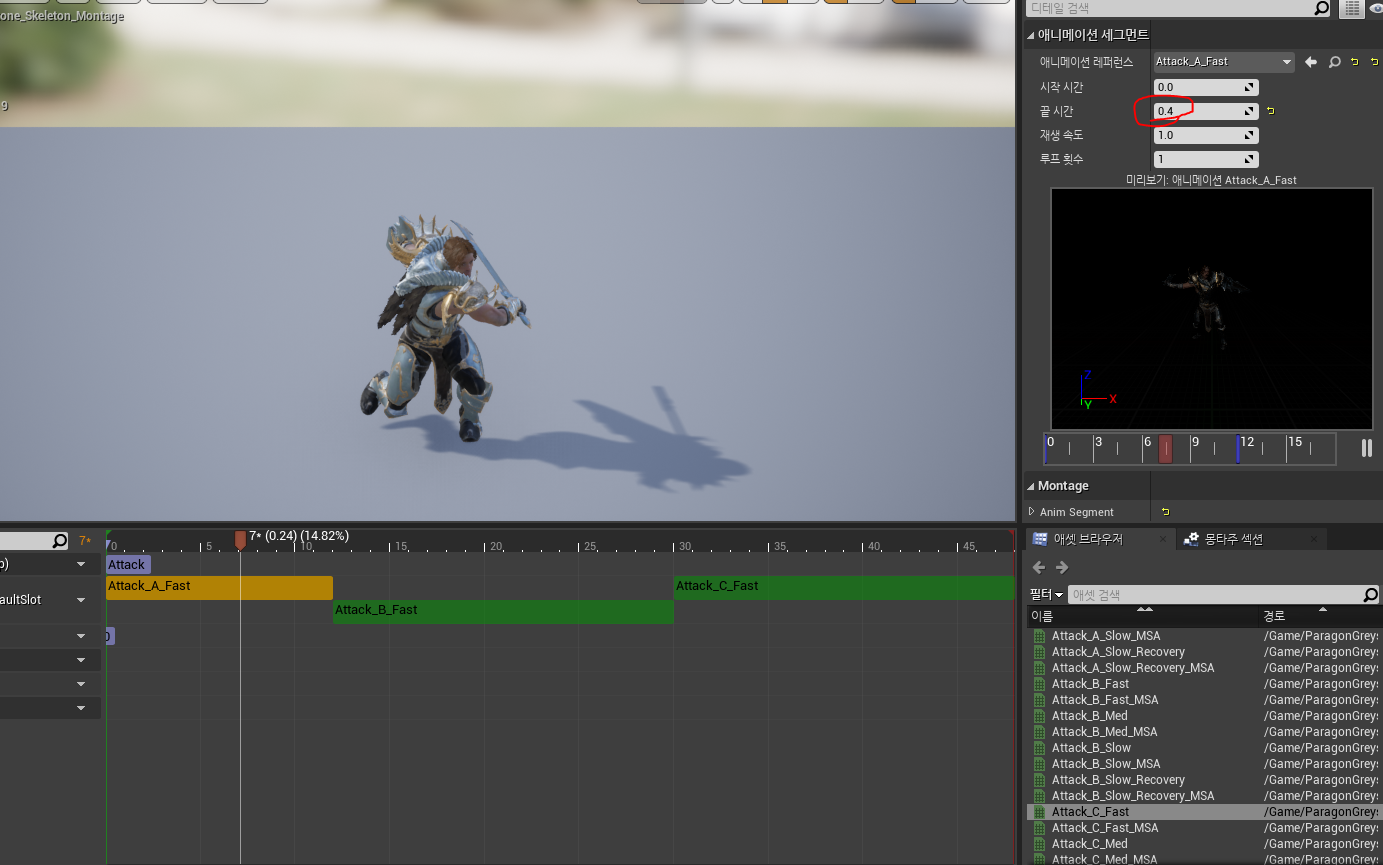Image resolution: width=1383 pixels, height=865 pixels.
Task: Close the 애셋 브라우저 tab
Action: [x=1164, y=539]
